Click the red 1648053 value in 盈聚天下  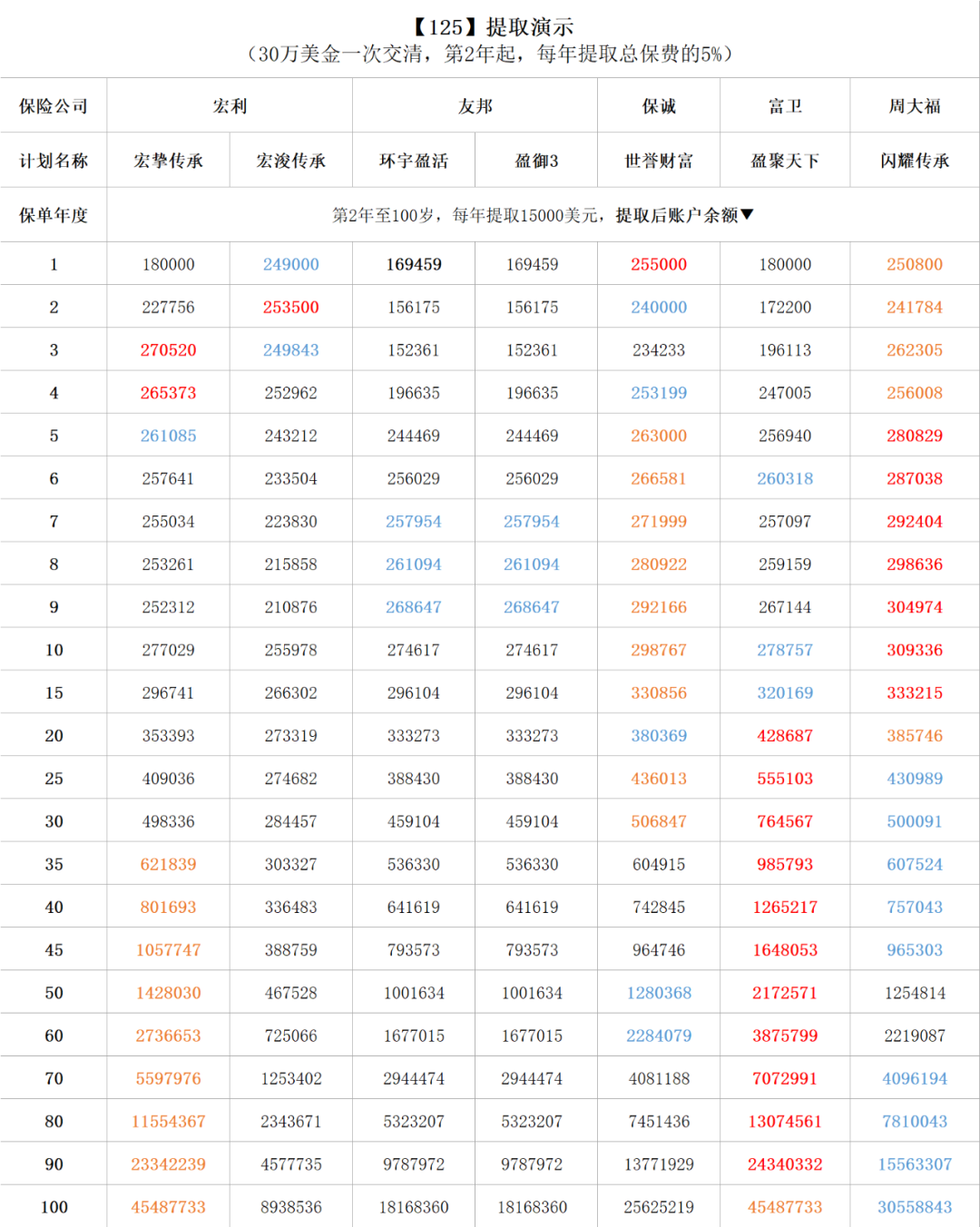(785, 950)
